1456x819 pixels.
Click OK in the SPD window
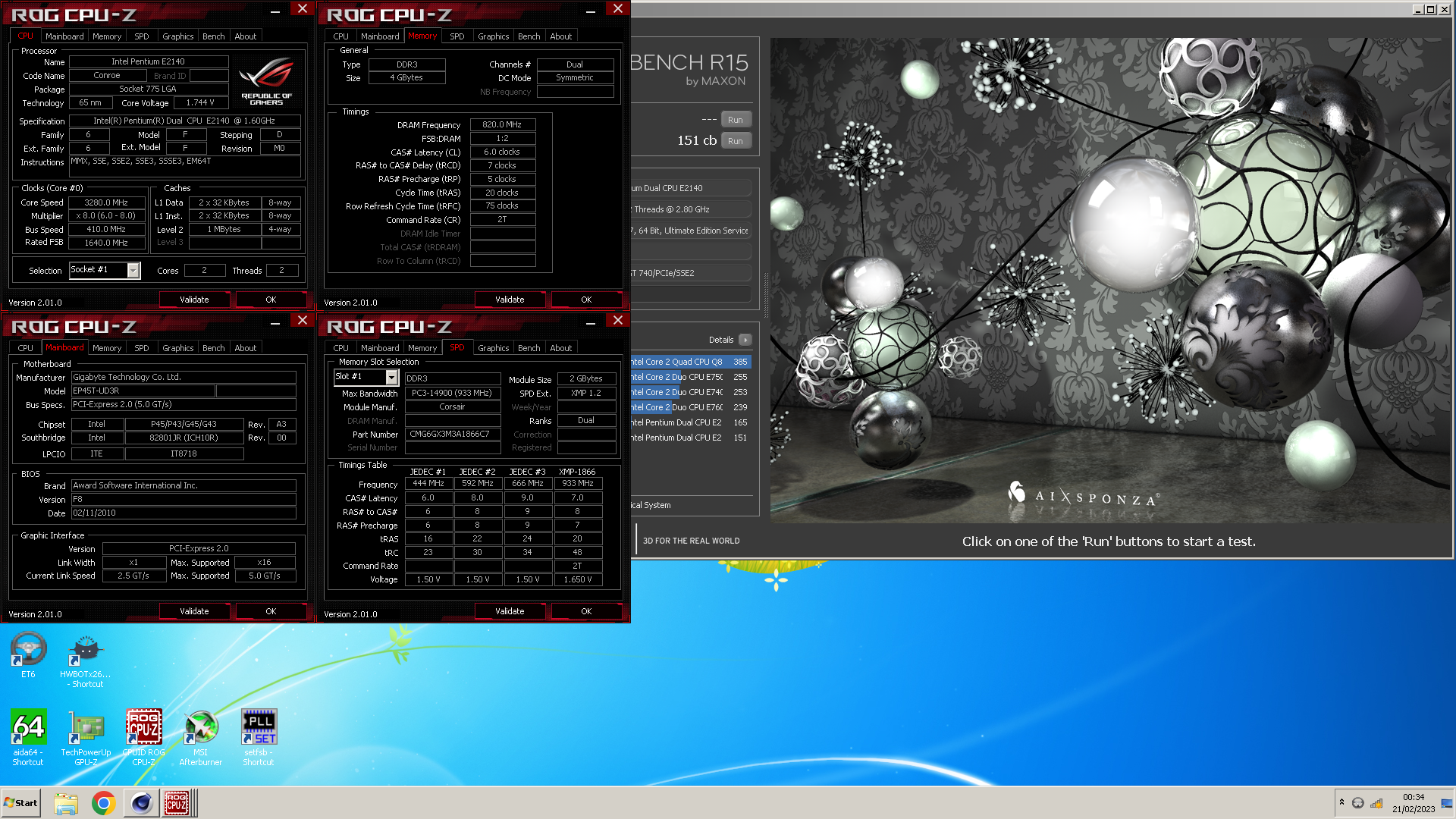586,611
